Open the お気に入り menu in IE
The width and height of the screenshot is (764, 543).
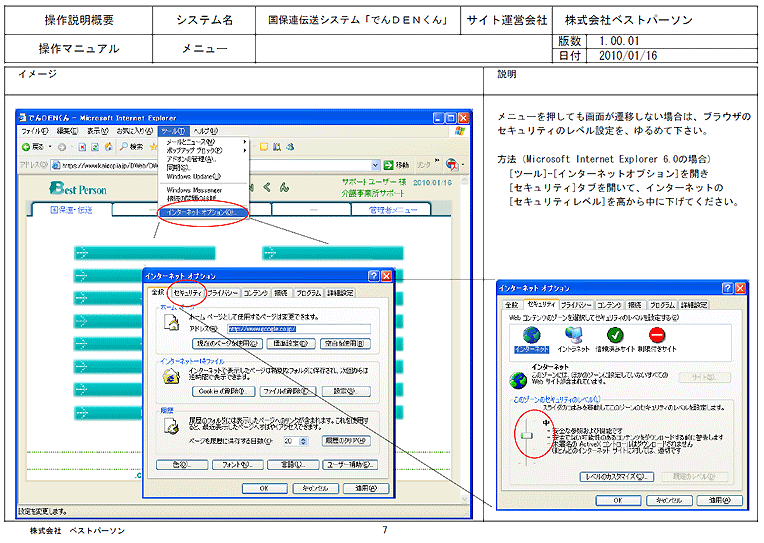[x=136, y=131]
